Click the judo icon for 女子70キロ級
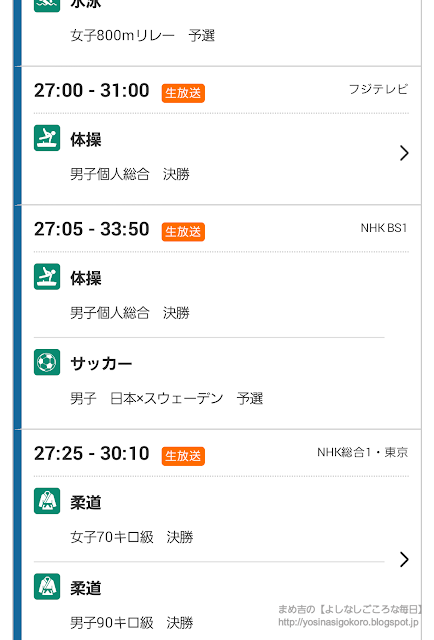434x640 pixels. click(47, 501)
